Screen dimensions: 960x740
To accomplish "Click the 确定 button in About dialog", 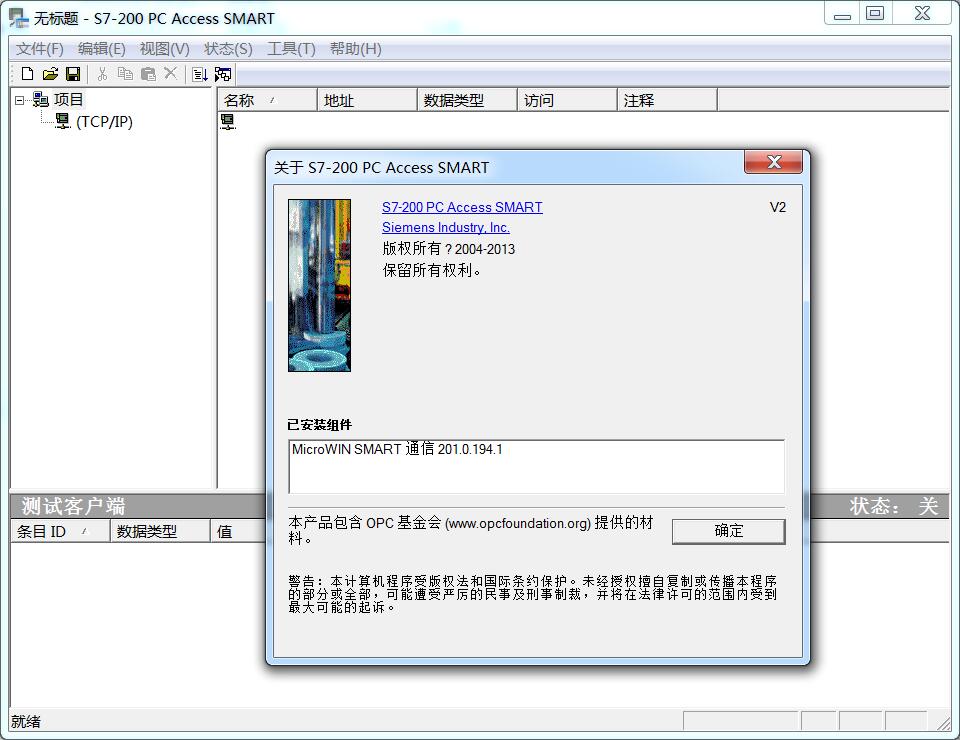I will pyautogui.click(x=729, y=531).
